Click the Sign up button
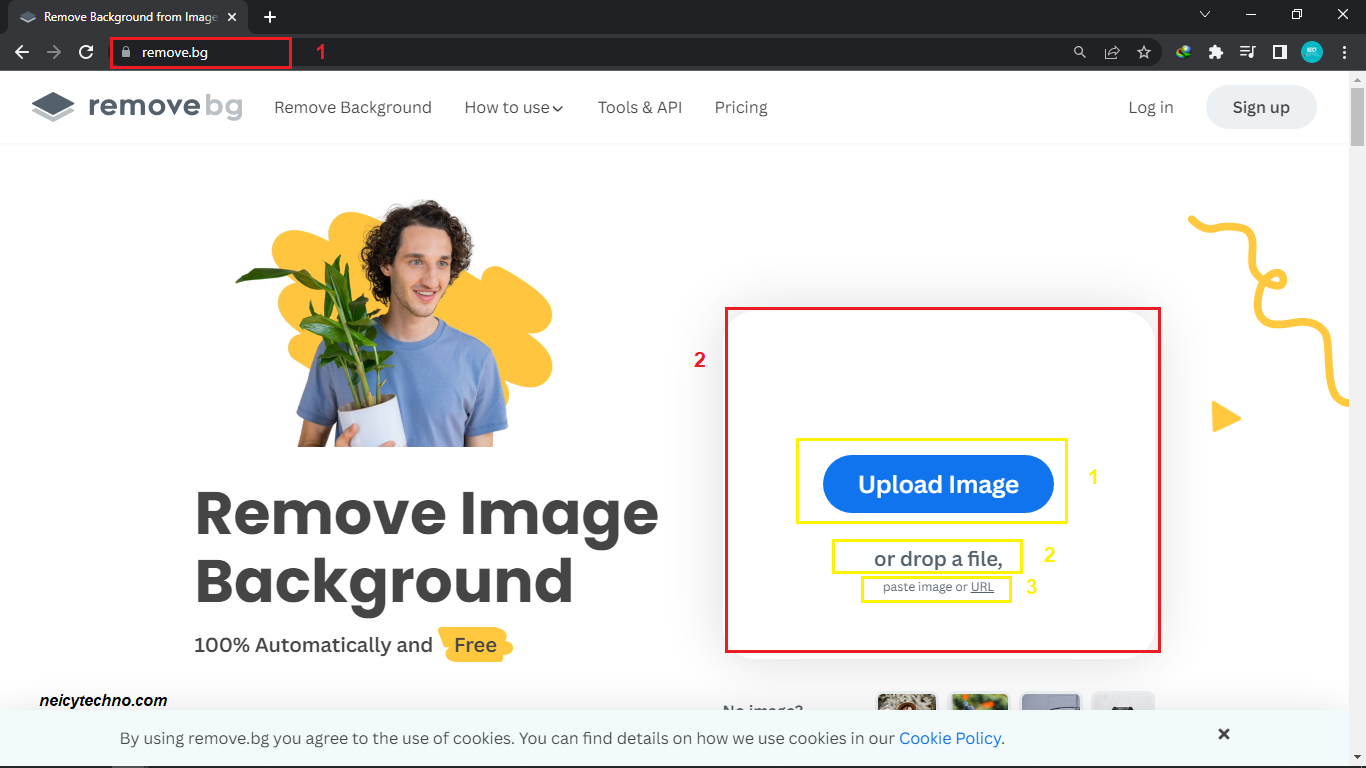 tap(1261, 107)
